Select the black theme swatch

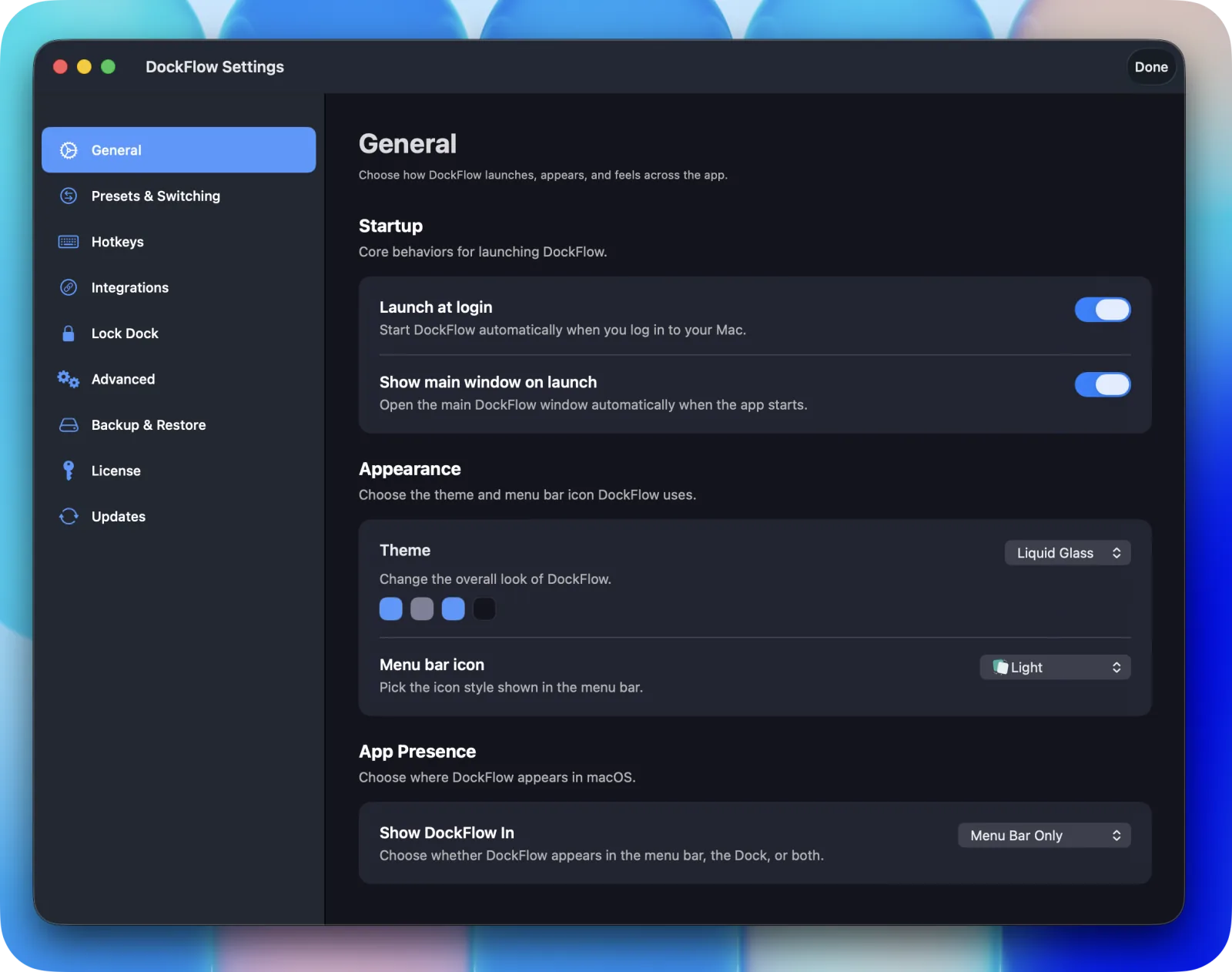[484, 609]
